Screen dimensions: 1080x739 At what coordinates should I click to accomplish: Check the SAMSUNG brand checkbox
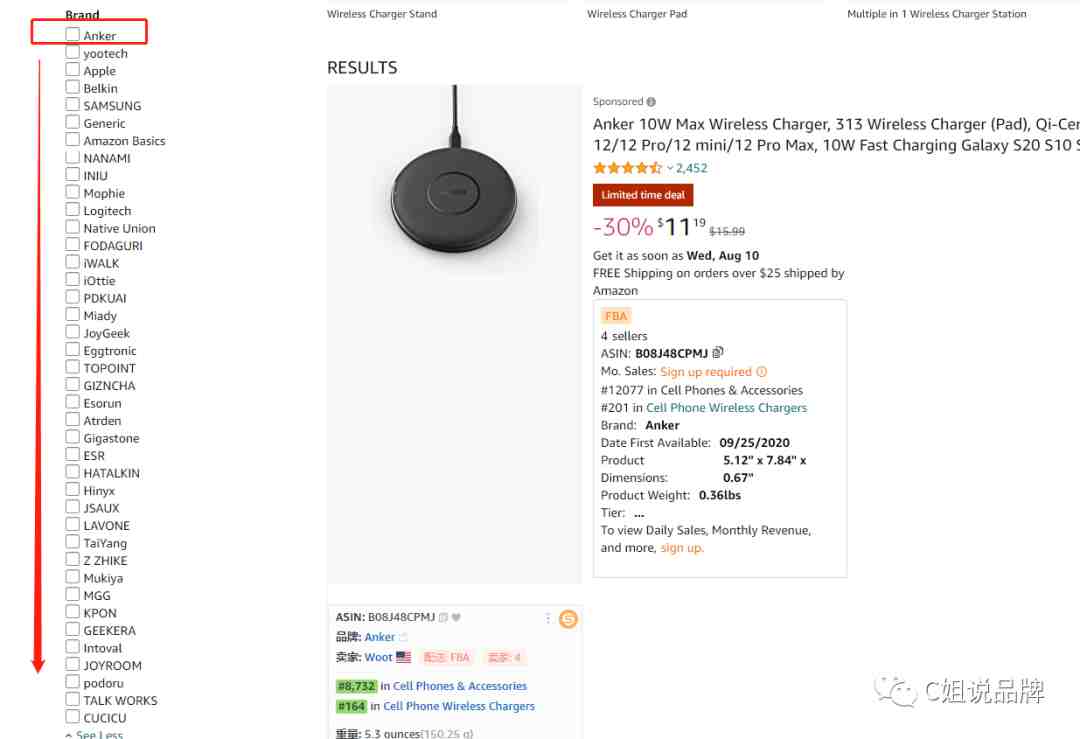click(x=72, y=105)
